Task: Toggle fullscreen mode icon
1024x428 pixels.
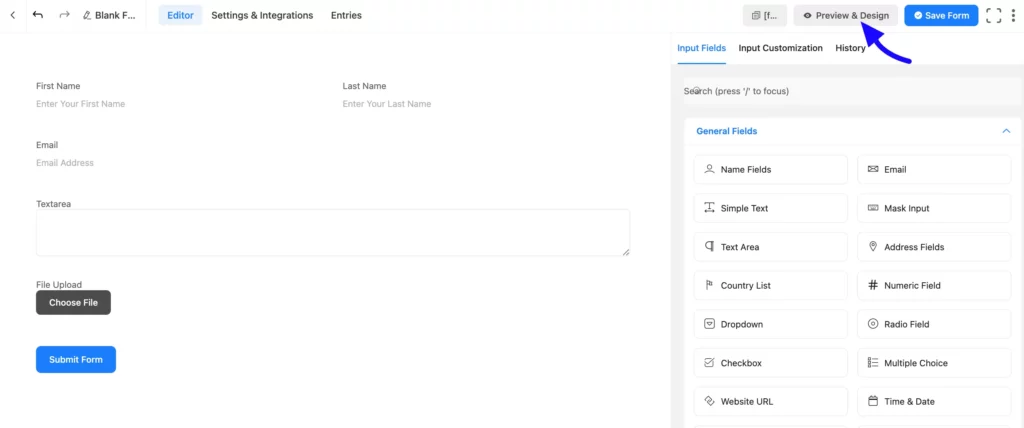Action: (x=994, y=15)
